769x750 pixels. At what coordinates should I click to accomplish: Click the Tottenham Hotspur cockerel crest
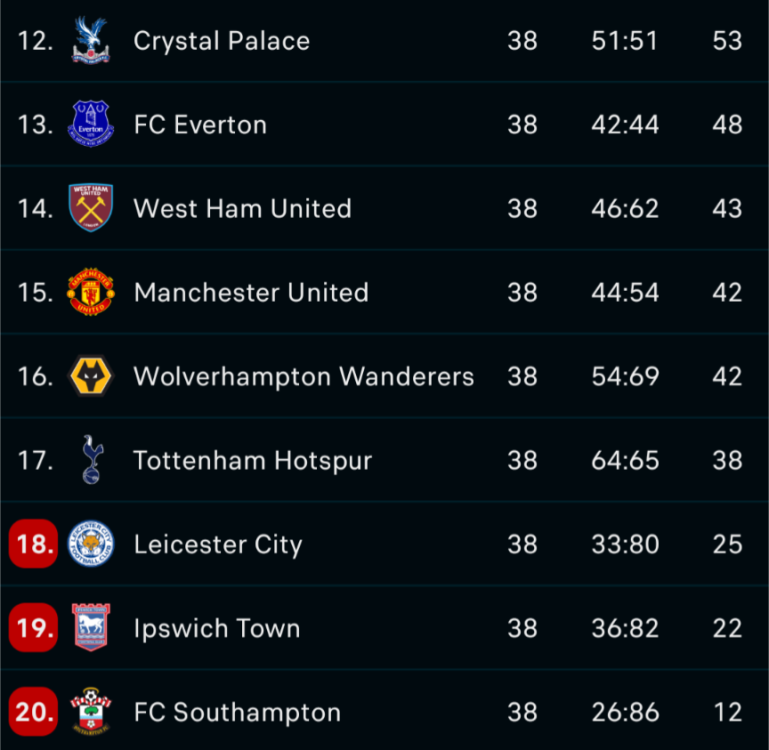coord(91,460)
